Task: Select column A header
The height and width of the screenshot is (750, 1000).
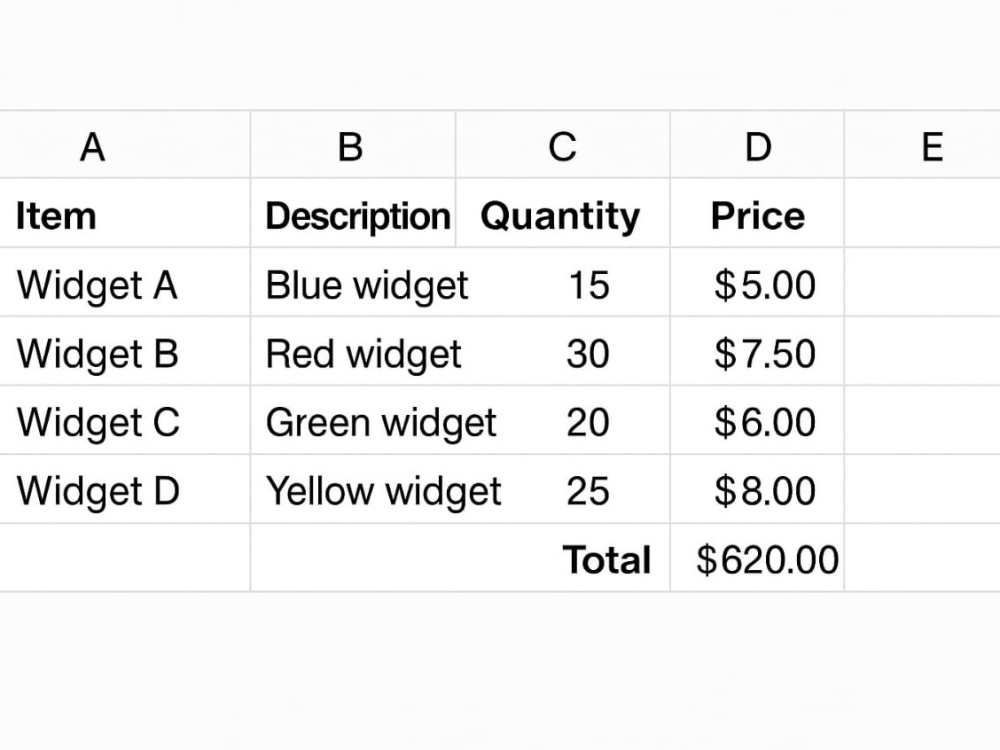Action: point(124,145)
